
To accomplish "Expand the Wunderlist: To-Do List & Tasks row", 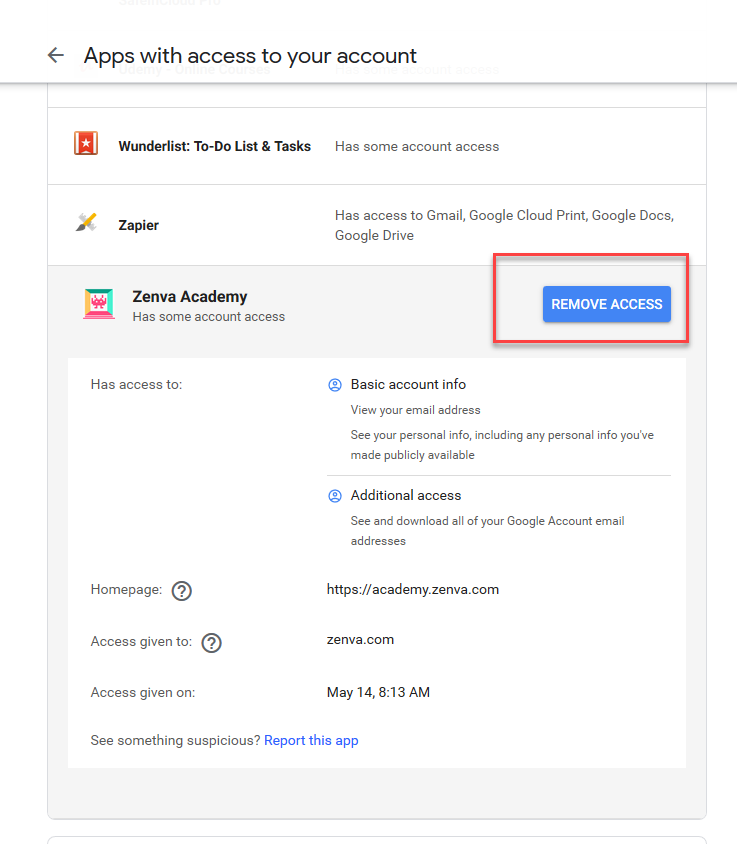I will (377, 146).
